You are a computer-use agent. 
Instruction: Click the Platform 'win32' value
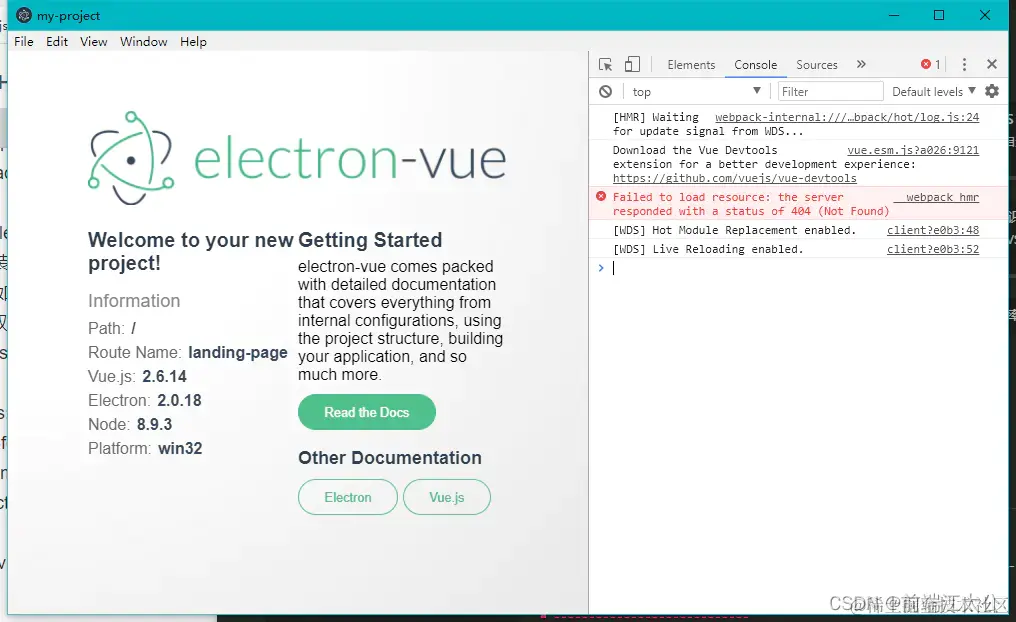180,448
